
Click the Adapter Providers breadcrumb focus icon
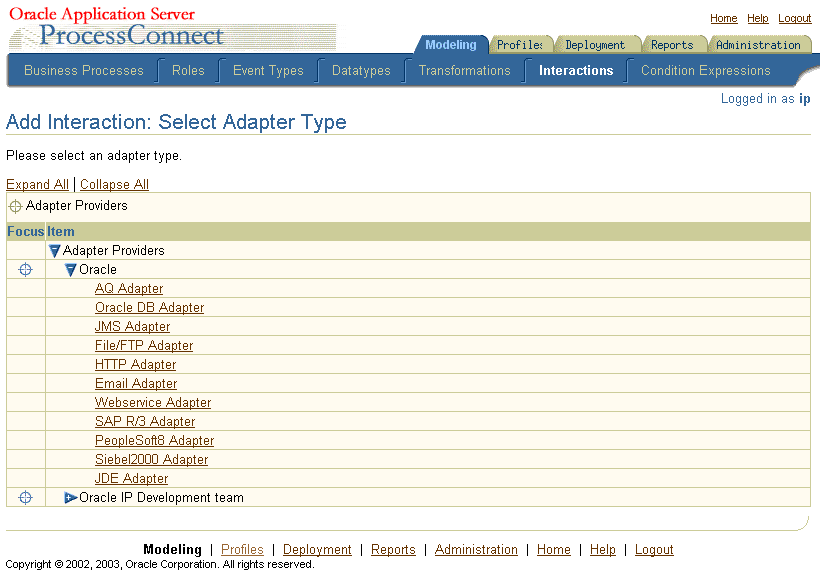pos(15,207)
